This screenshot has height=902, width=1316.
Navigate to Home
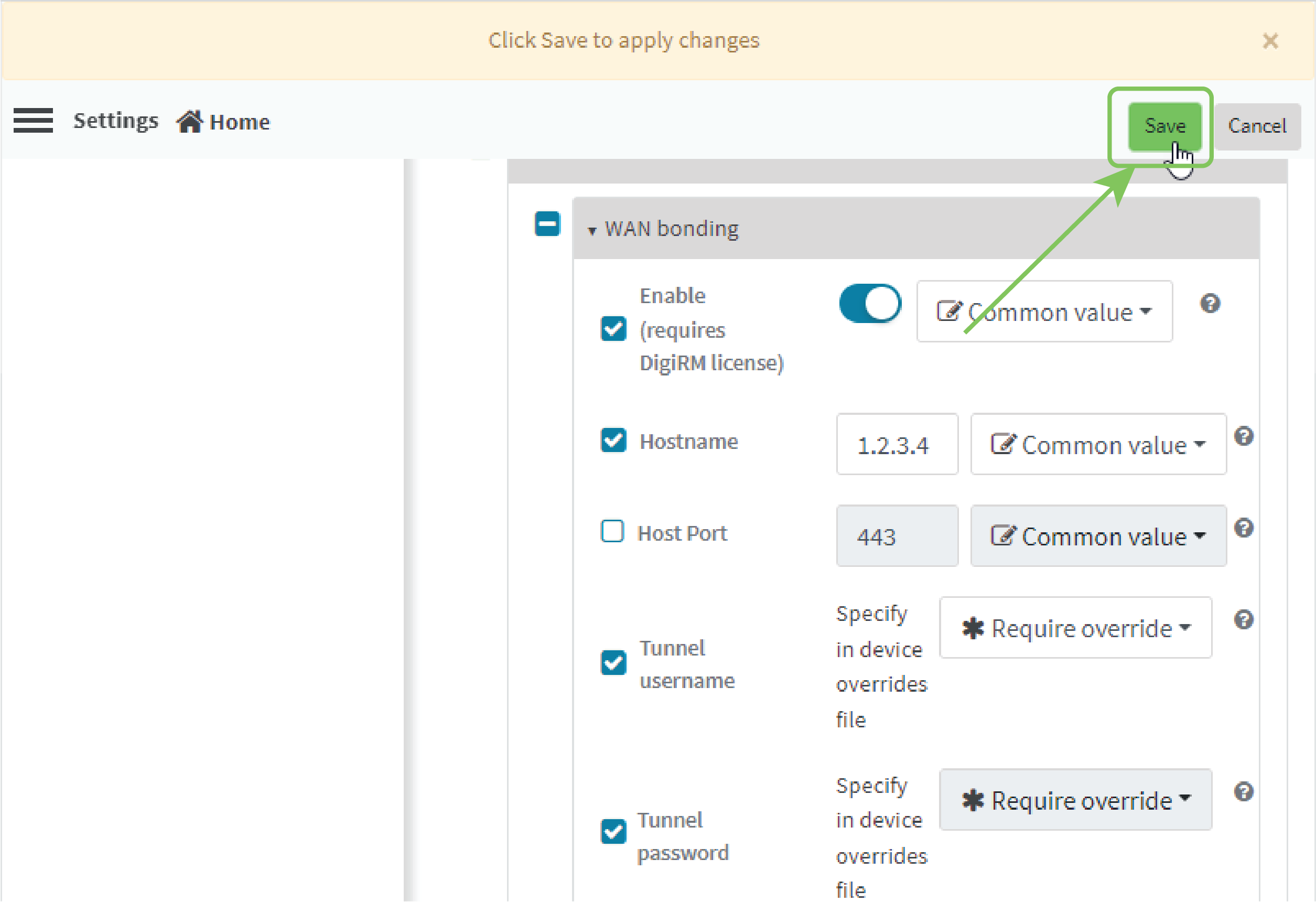[239, 121]
